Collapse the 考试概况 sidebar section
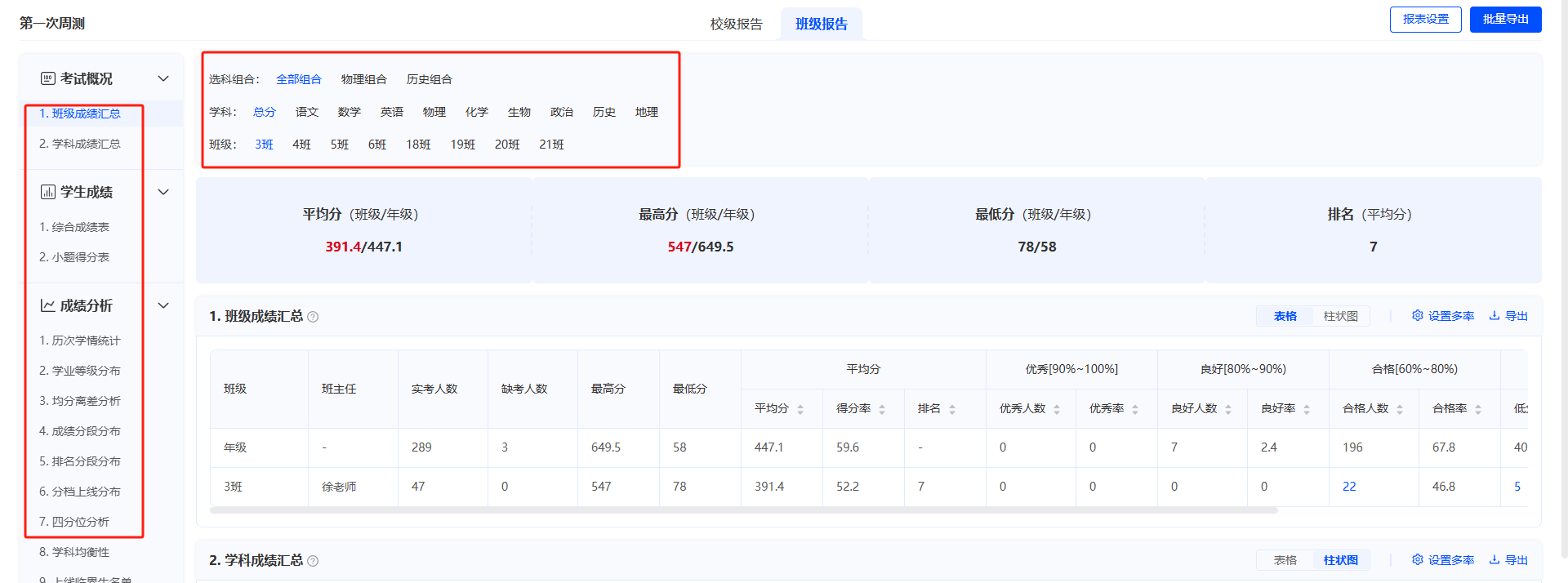1568x583 pixels. pos(163,78)
